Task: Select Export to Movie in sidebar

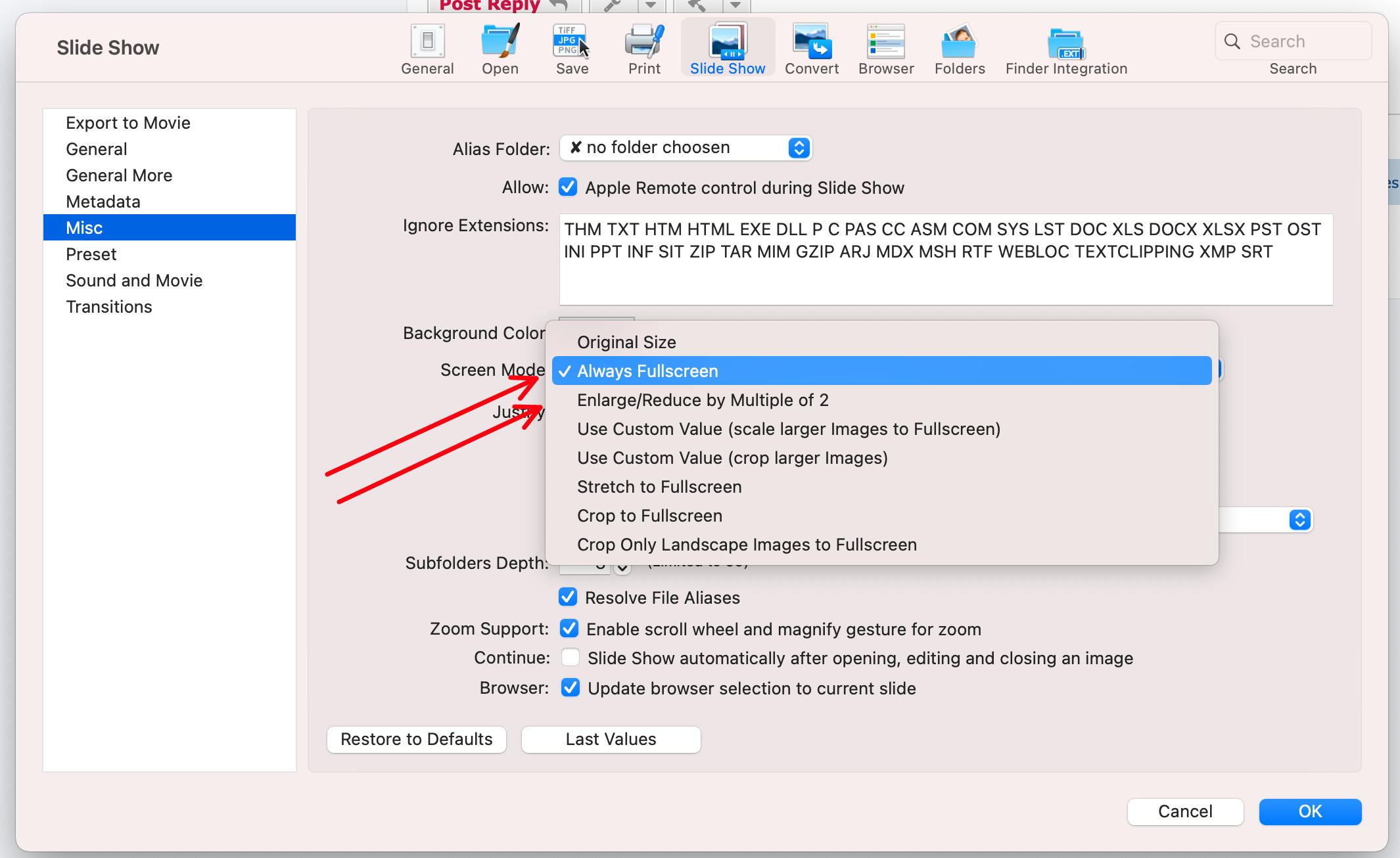Action: [x=170, y=123]
